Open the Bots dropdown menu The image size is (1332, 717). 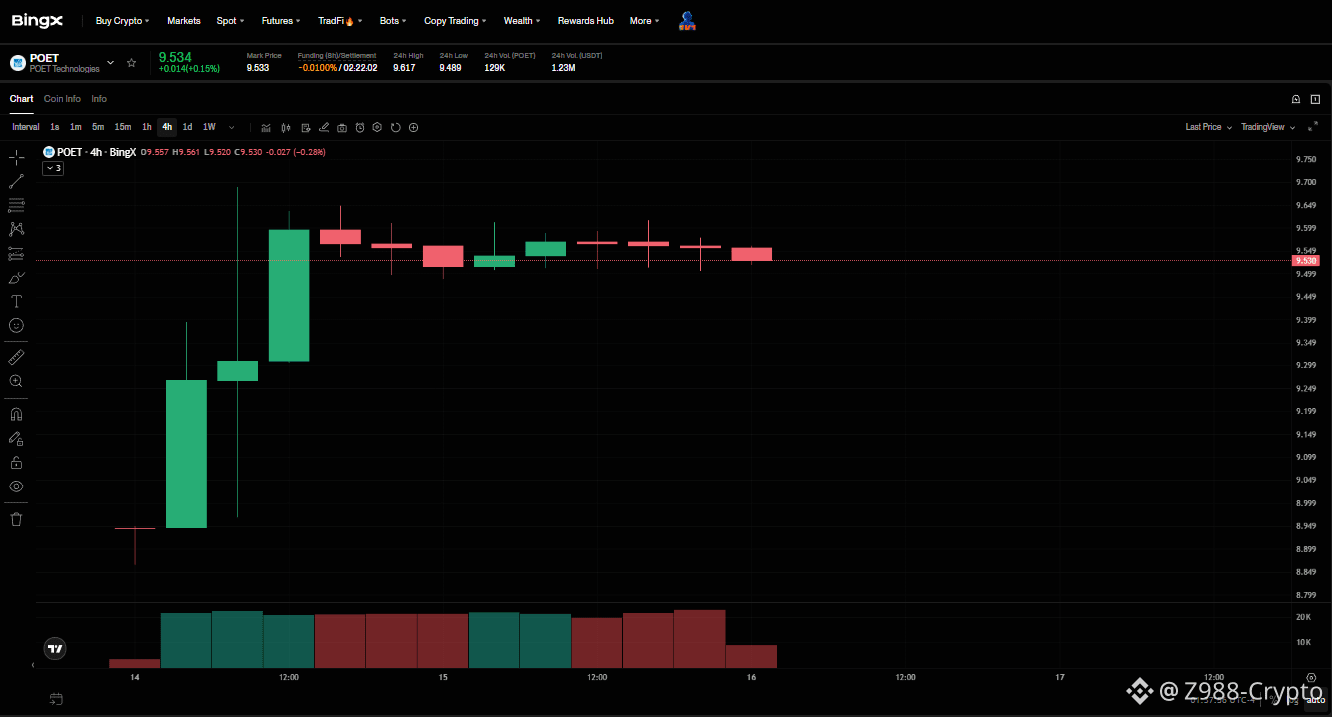(393, 20)
